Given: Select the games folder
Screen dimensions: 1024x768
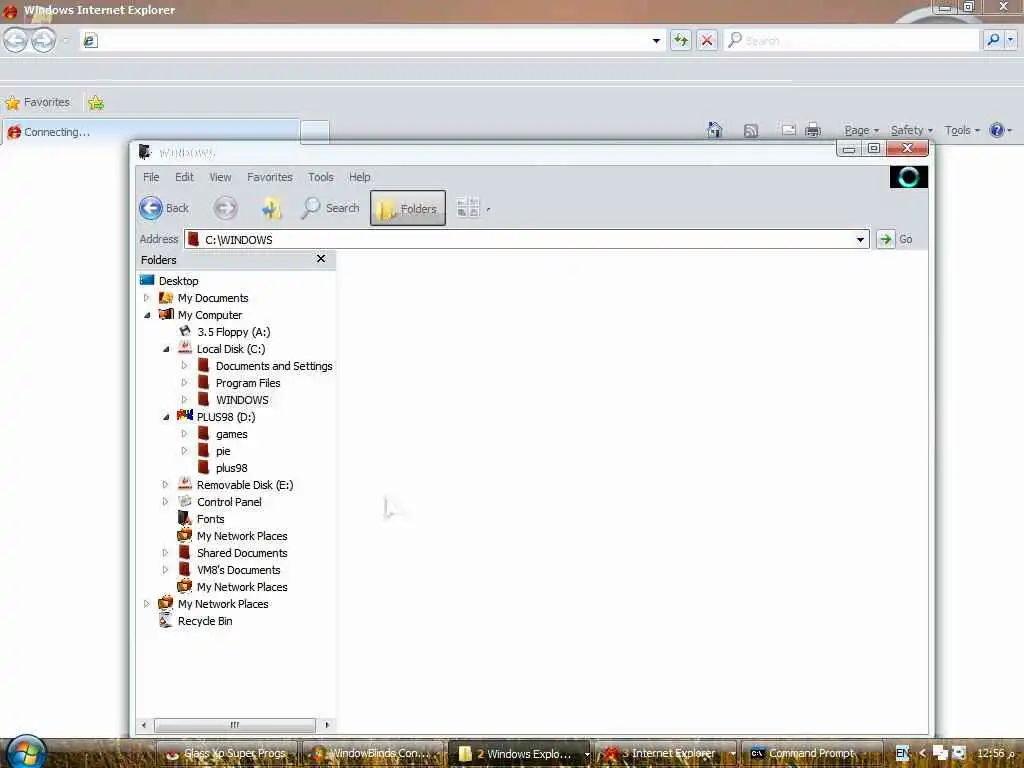Looking at the screenshot, I should 232,434.
